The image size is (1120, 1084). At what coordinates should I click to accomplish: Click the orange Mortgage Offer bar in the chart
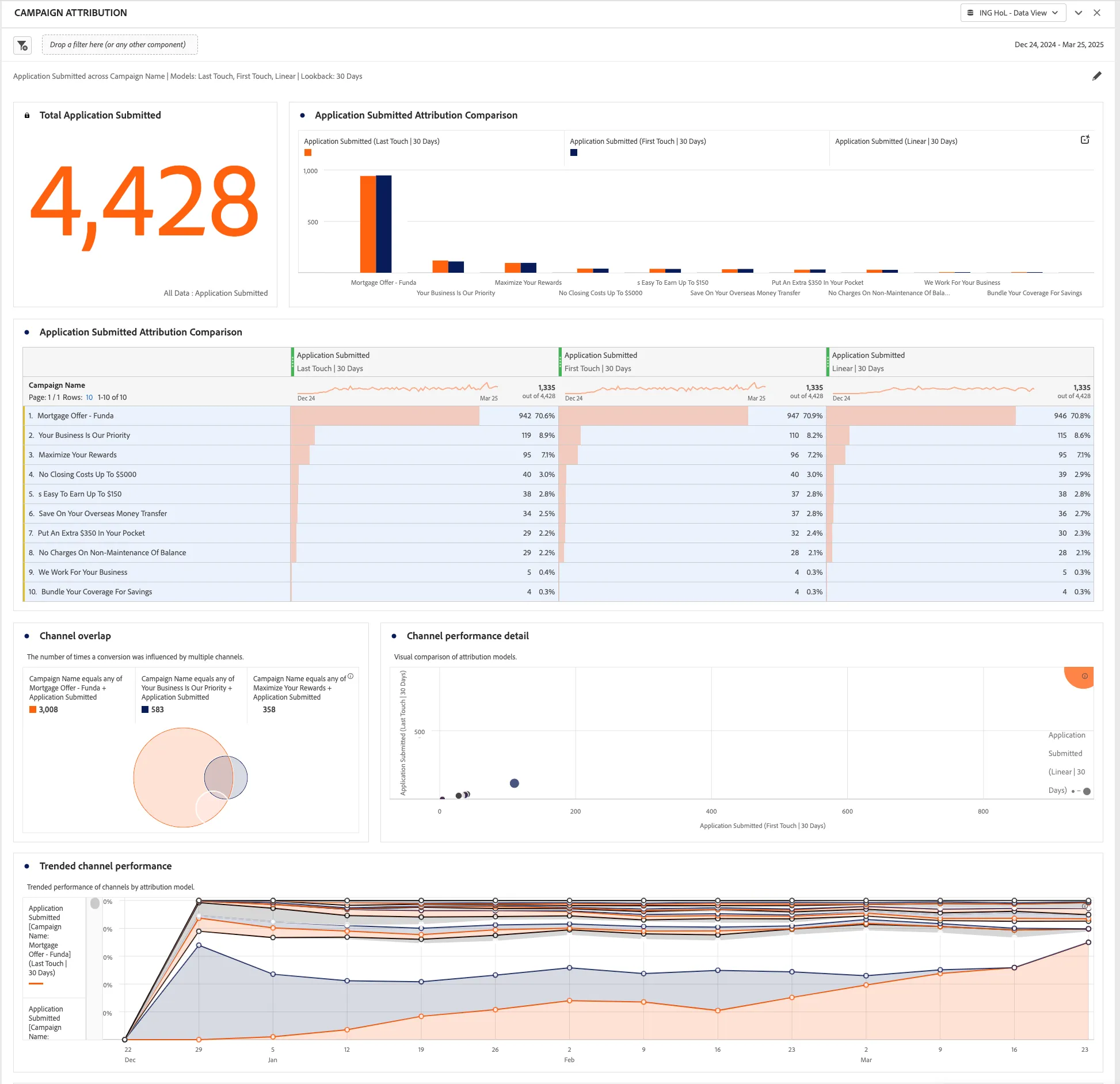coord(368,224)
